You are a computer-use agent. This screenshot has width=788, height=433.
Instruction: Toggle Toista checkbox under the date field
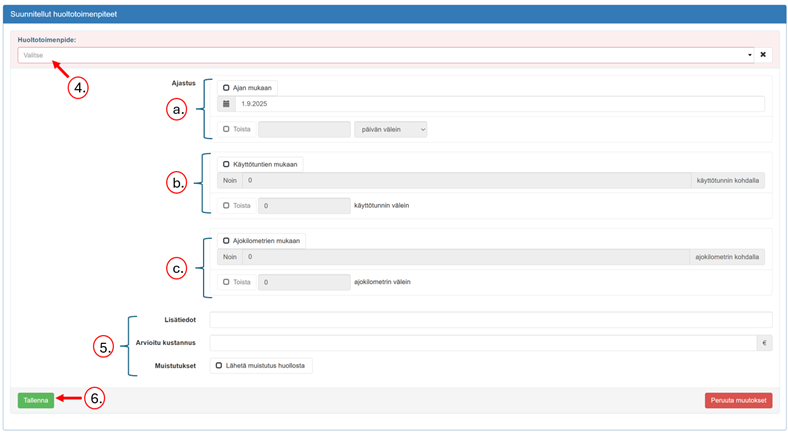227,129
